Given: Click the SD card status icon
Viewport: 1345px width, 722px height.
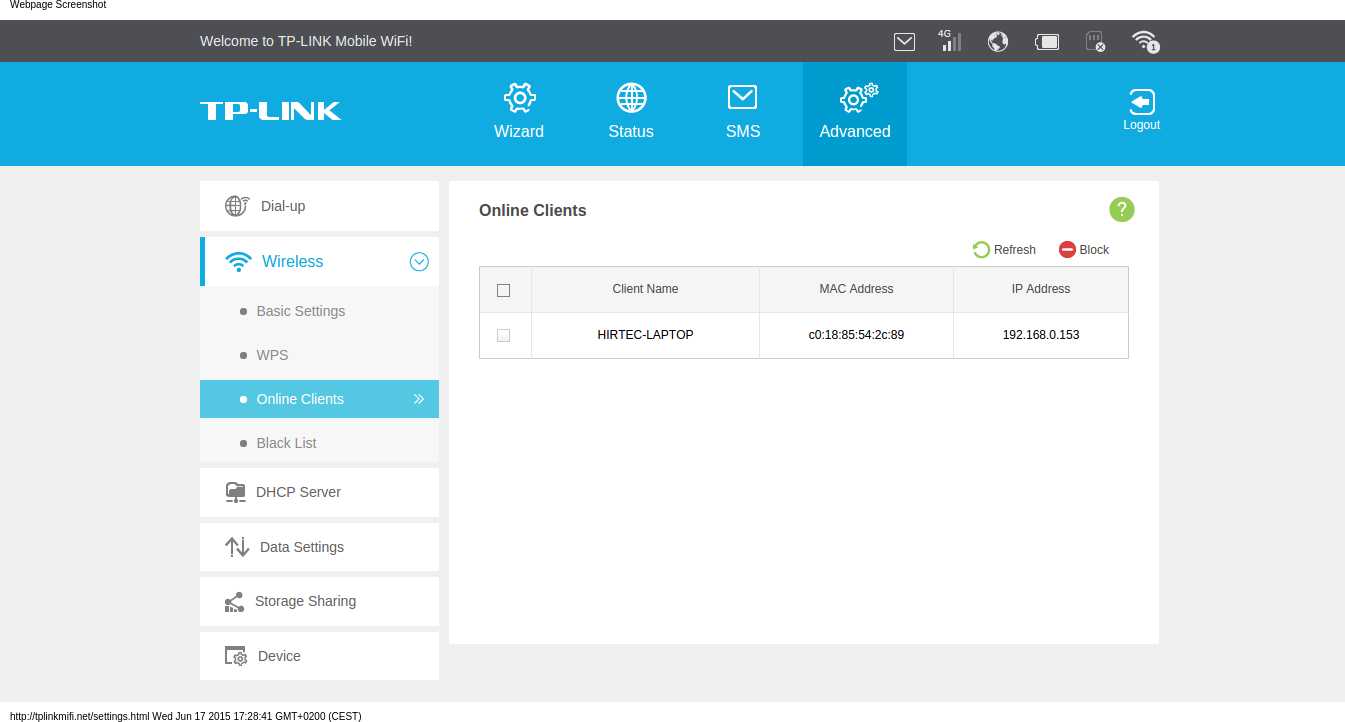Looking at the screenshot, I should [x=1095, y=41].
